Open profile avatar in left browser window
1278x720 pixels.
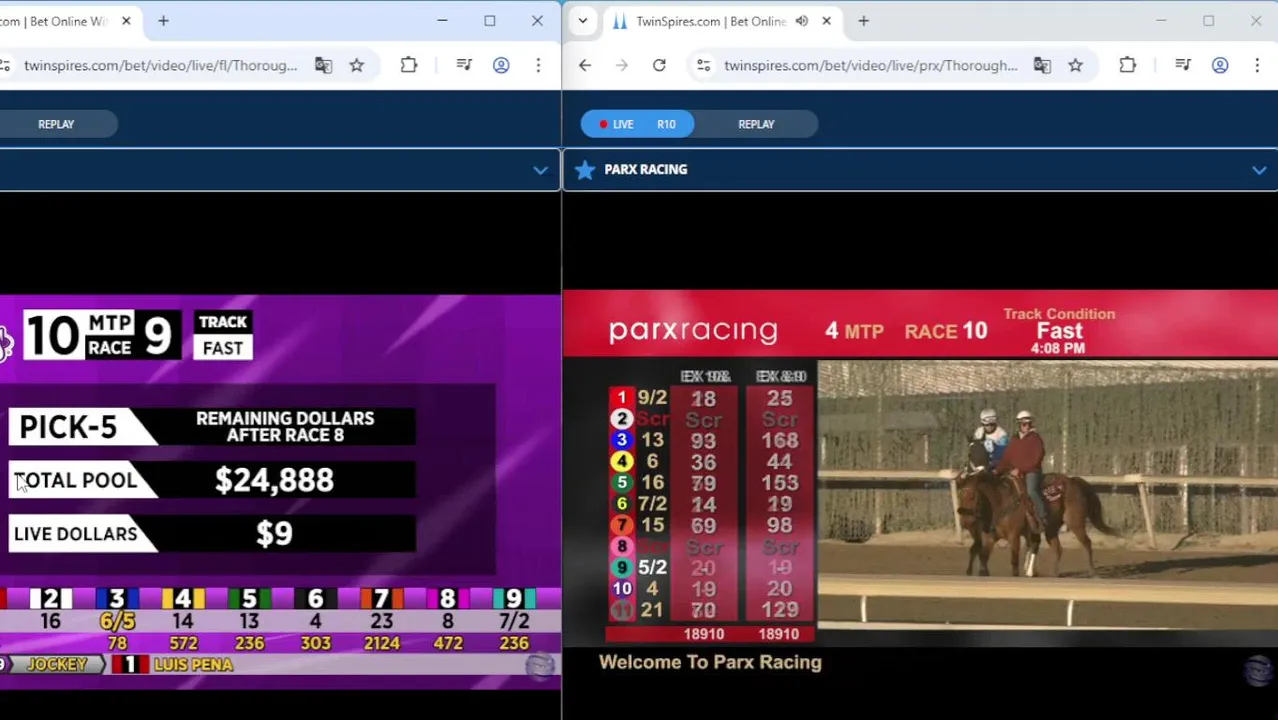pyautogui.click(x=501, y=65)
